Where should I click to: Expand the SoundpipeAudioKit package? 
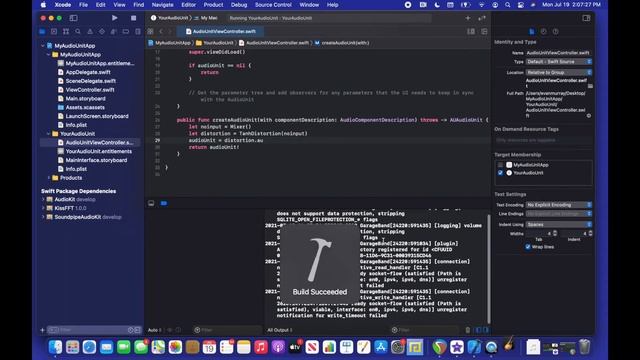tap(43, 217)
